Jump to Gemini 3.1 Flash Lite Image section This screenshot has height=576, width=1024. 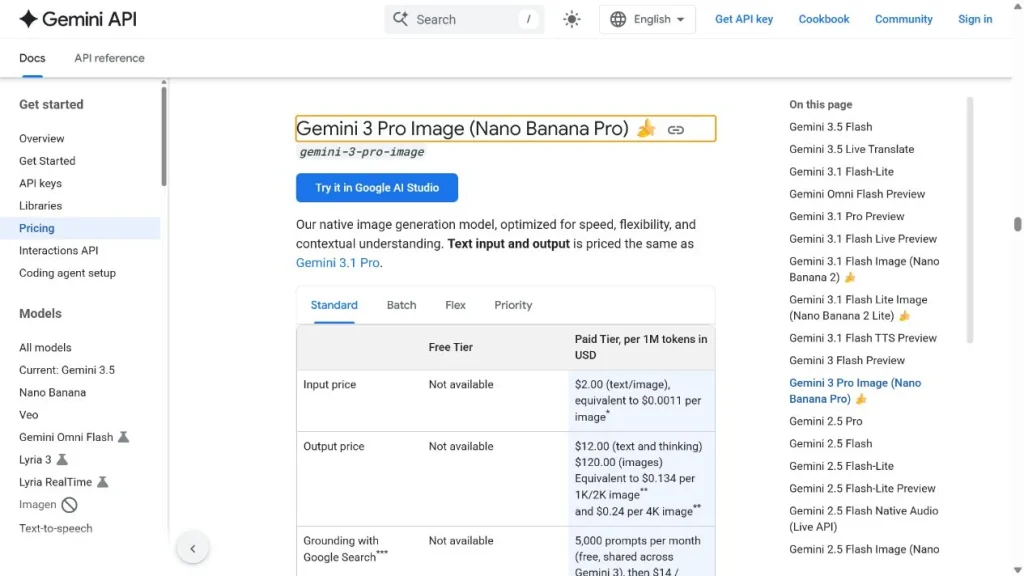(858, 308)
